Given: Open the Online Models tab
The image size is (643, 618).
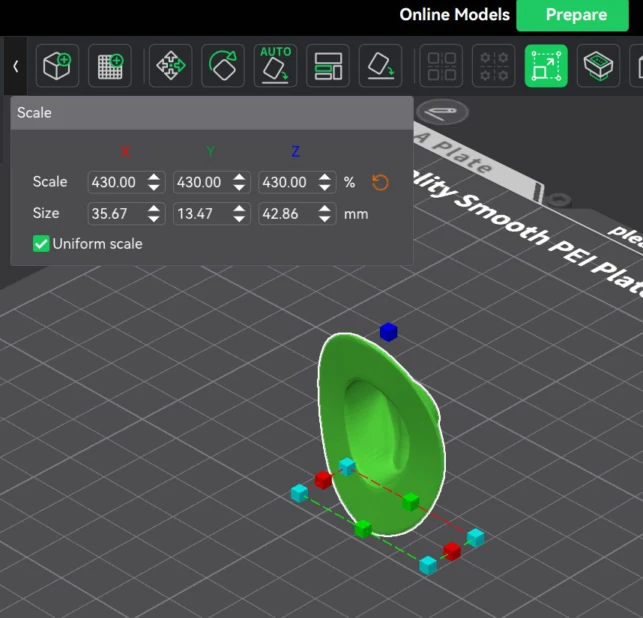Looking at the screenshot, I should 454,15.
